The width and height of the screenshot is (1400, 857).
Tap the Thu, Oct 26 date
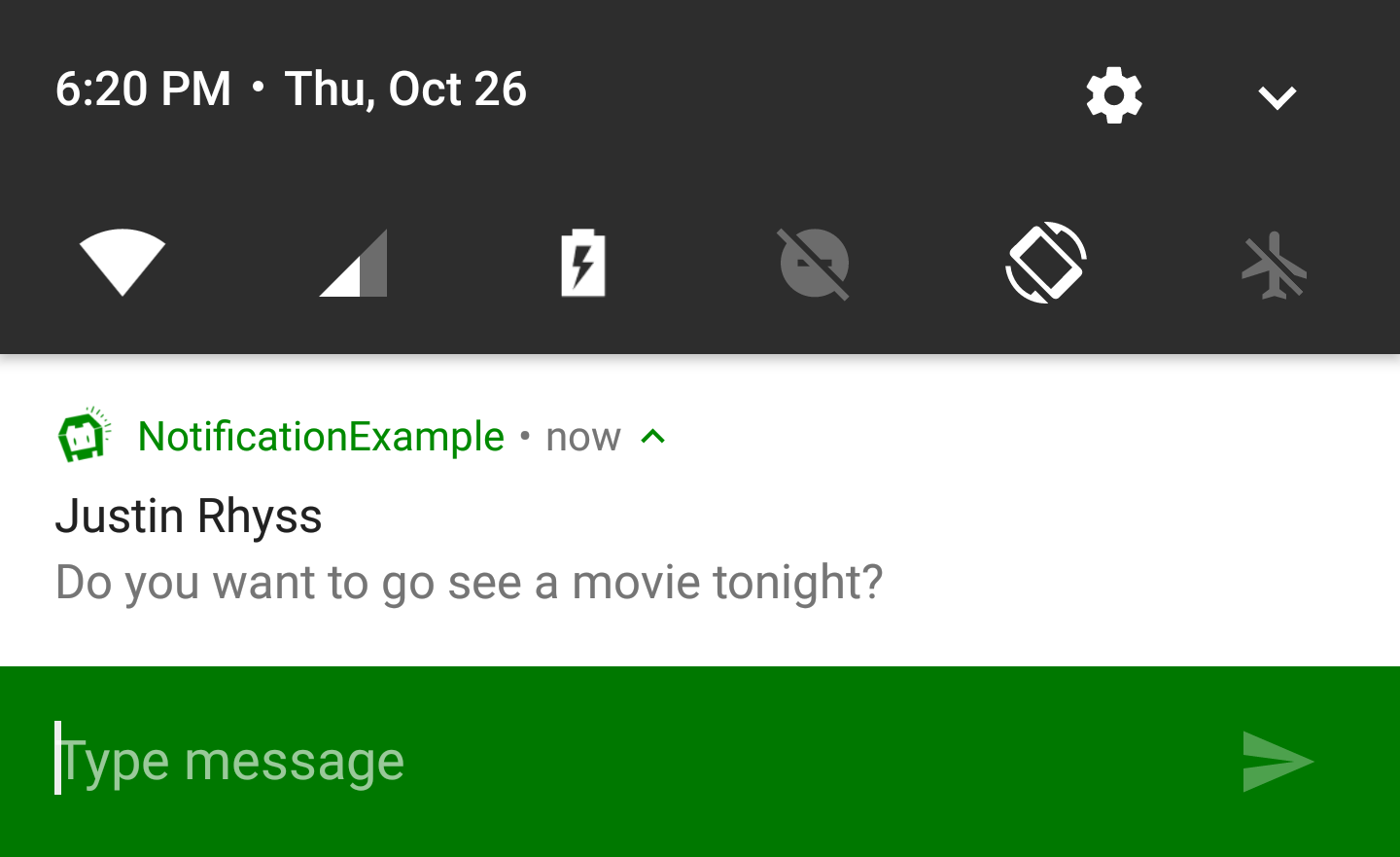(x=405, y=89)
